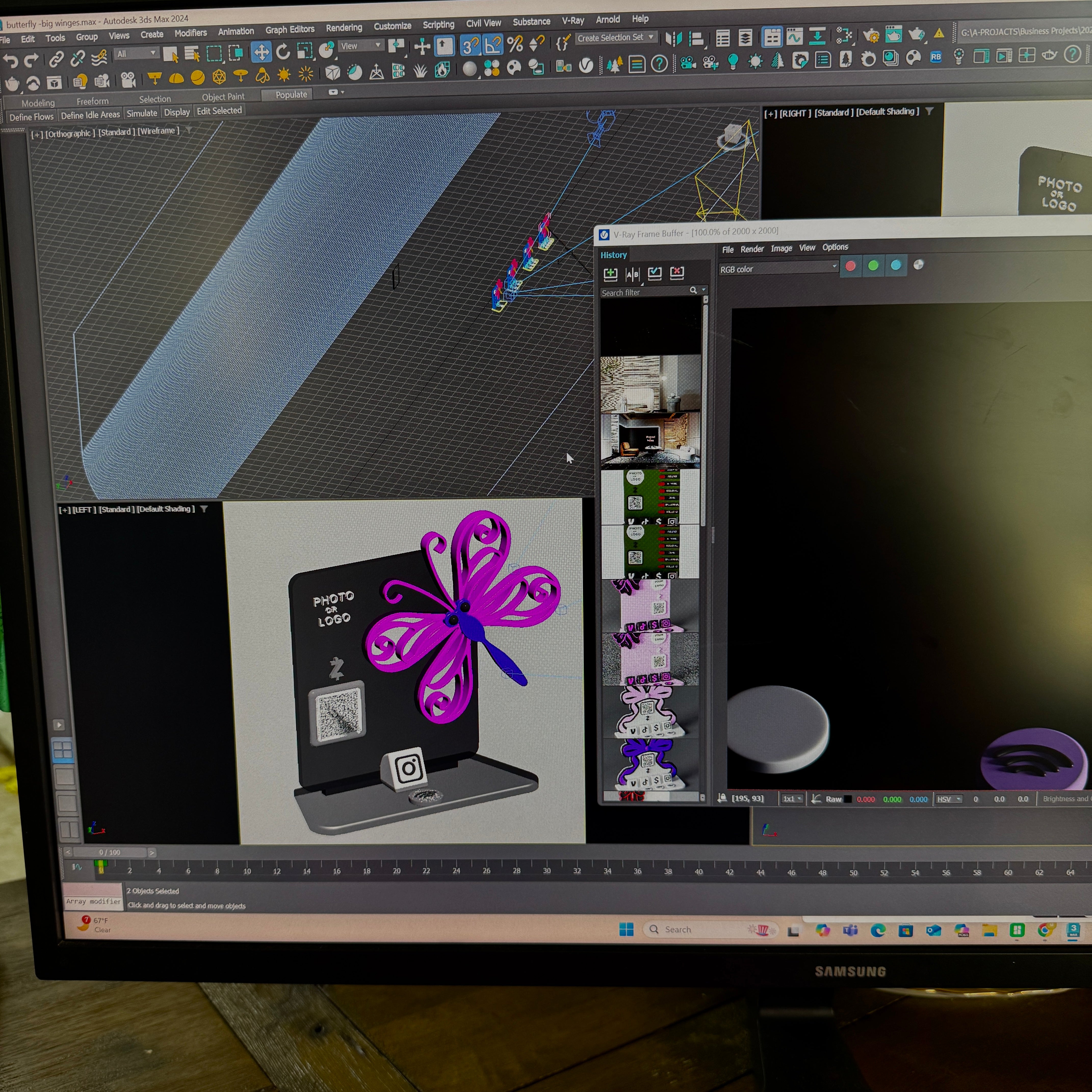
Task: Activate the Select Object cursor tool
Action: tap(171, 54)
